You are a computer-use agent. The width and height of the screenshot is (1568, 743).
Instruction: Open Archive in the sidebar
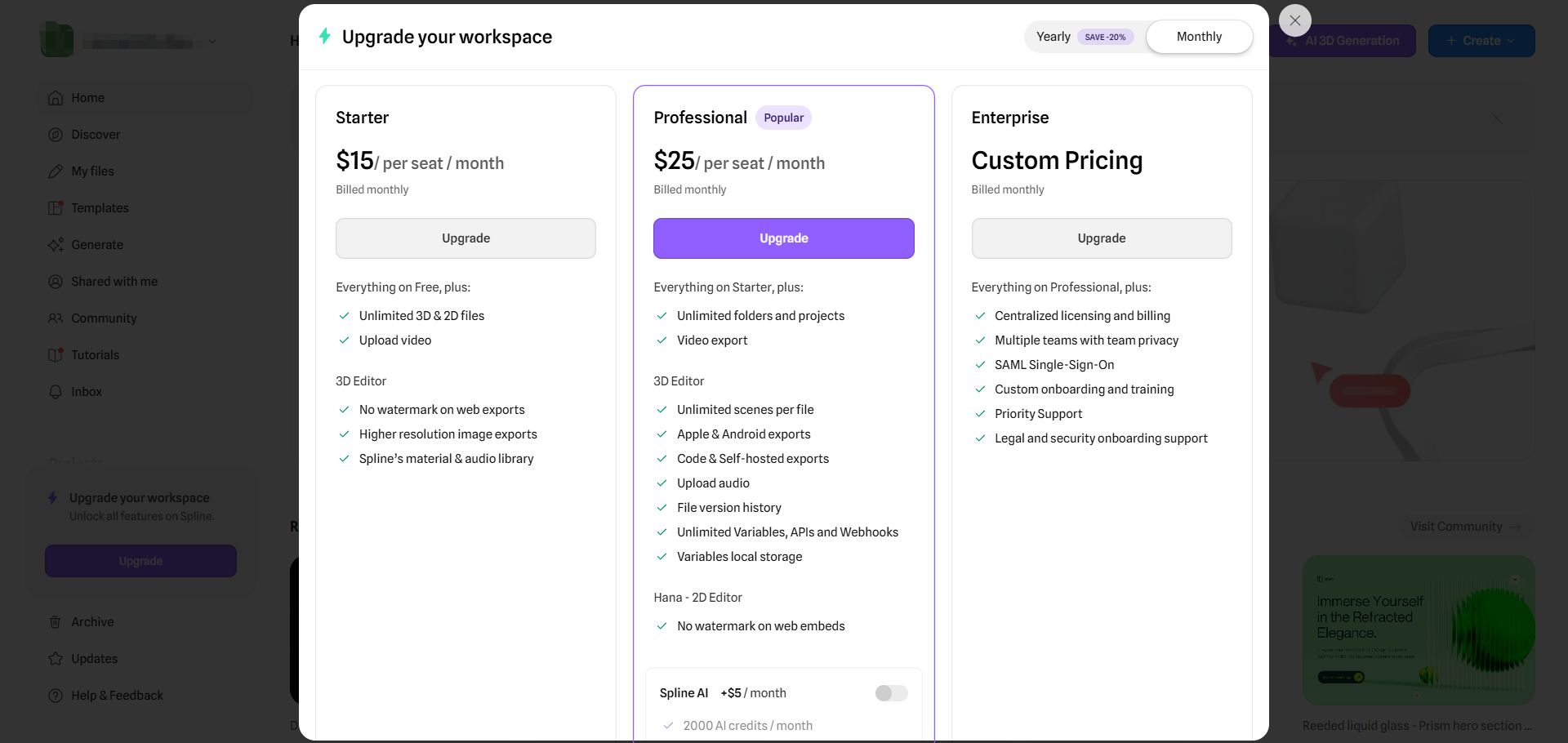tap(145, 622)
